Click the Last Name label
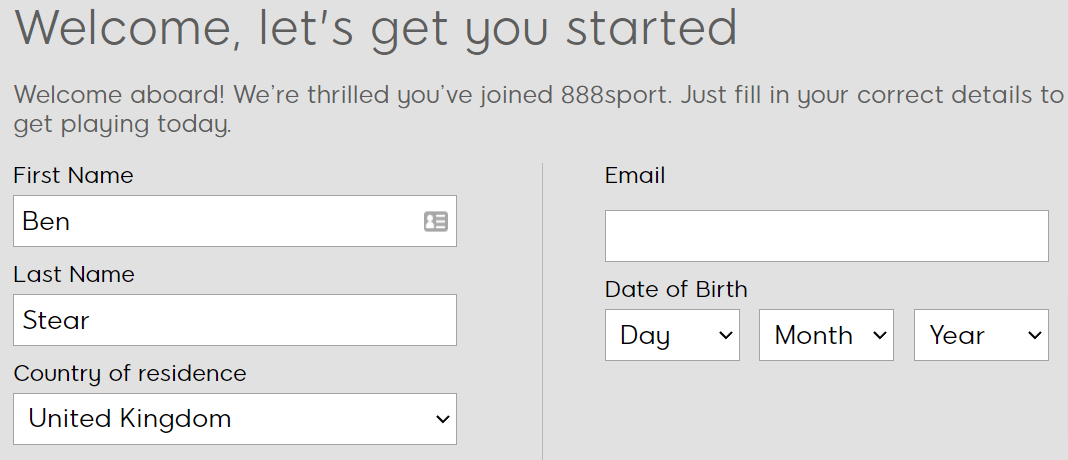 (x=74, y=275)
